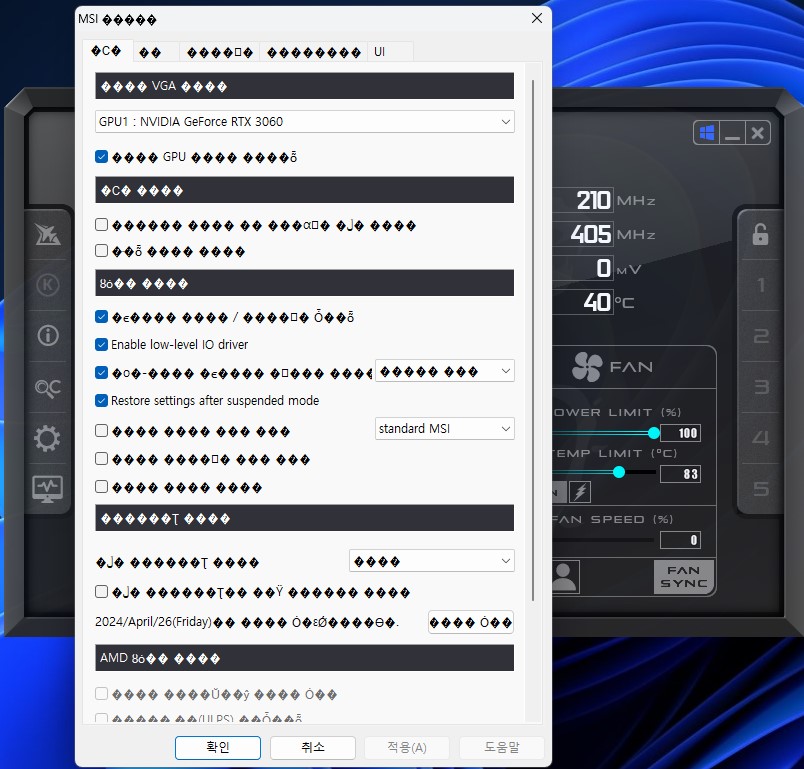Select profile slot 4 in Afterburner
The height and width of the screenshot is (769, 804).
(x=761, y=438)
